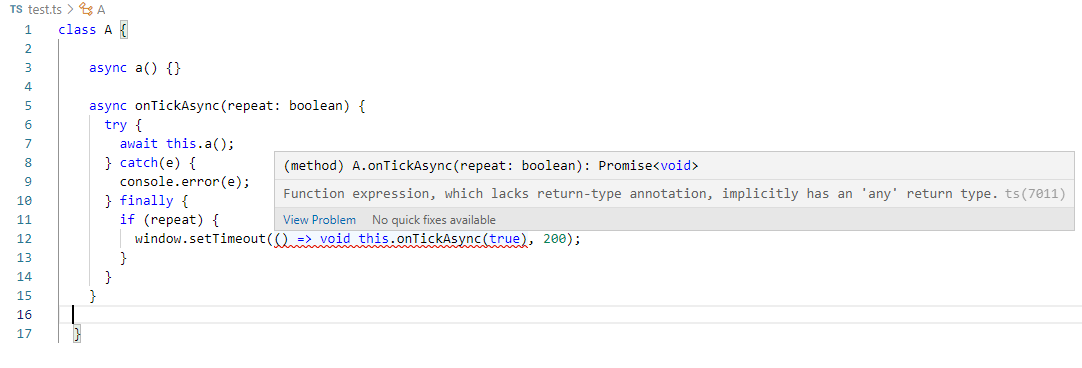Click 'await this.a();' statement
Image resolution: width=1082 pixels, height=368 pixels.
[177, 144]
